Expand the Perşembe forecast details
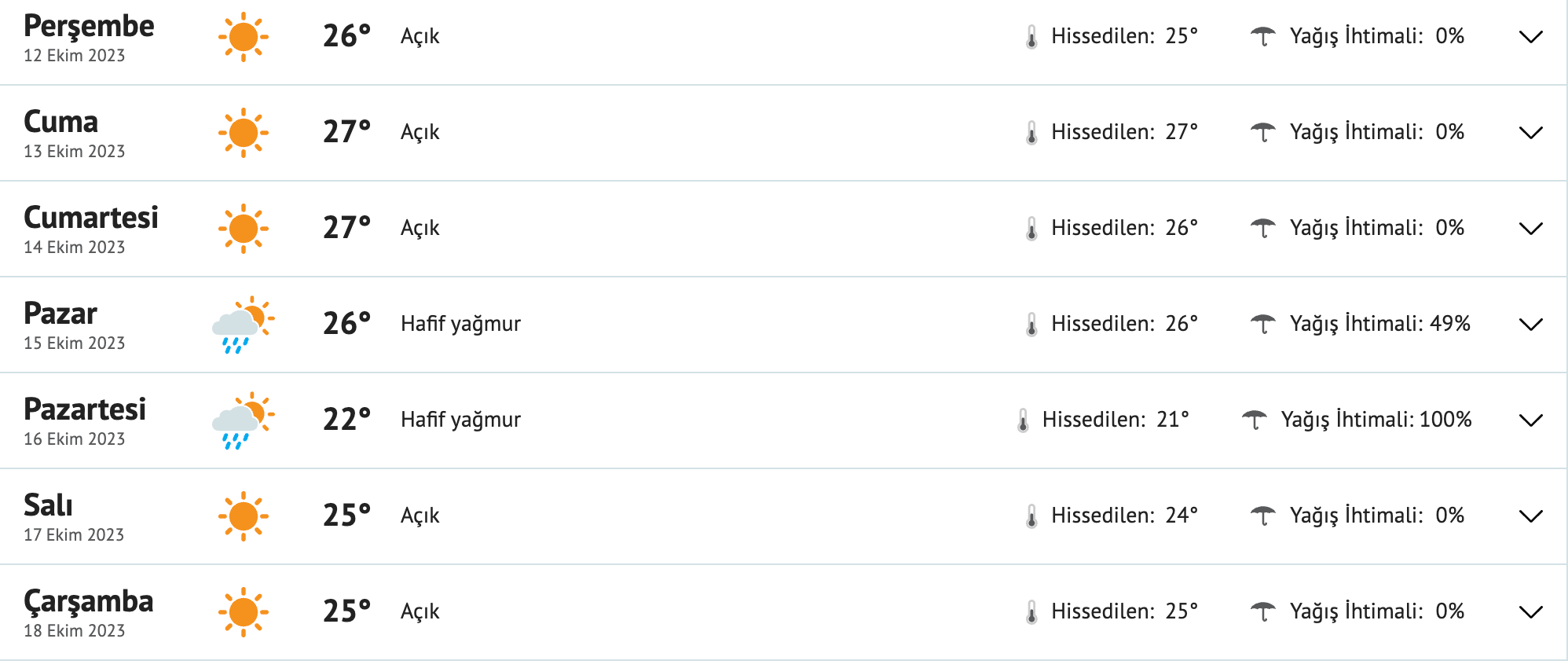 coord(1531,37)
